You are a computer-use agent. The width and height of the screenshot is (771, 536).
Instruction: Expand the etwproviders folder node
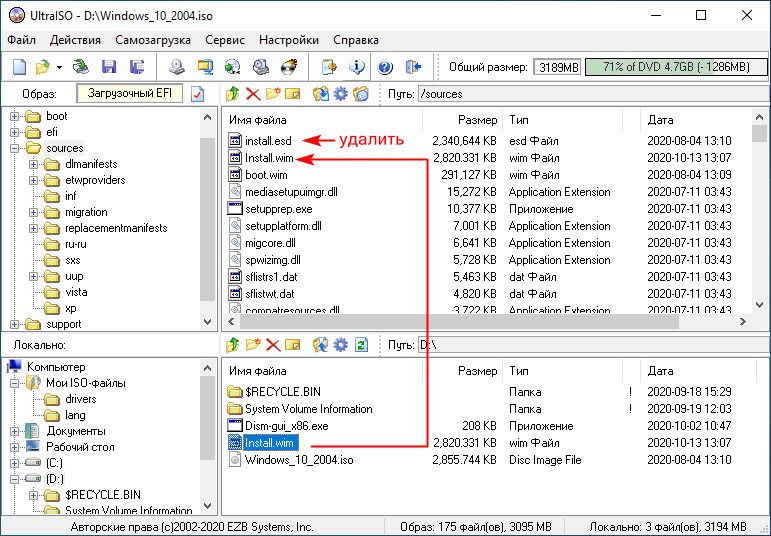(x=33, y=180)
